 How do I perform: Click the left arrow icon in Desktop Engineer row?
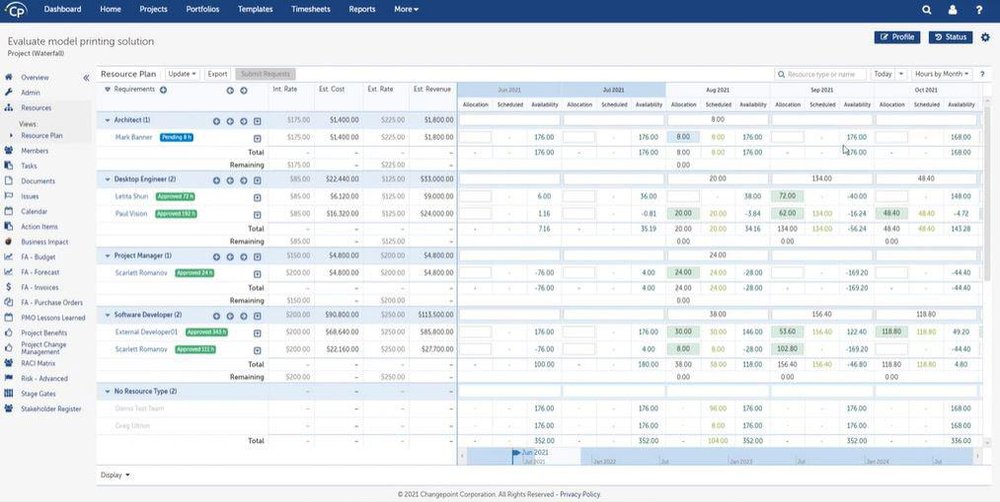pos(230,181)
